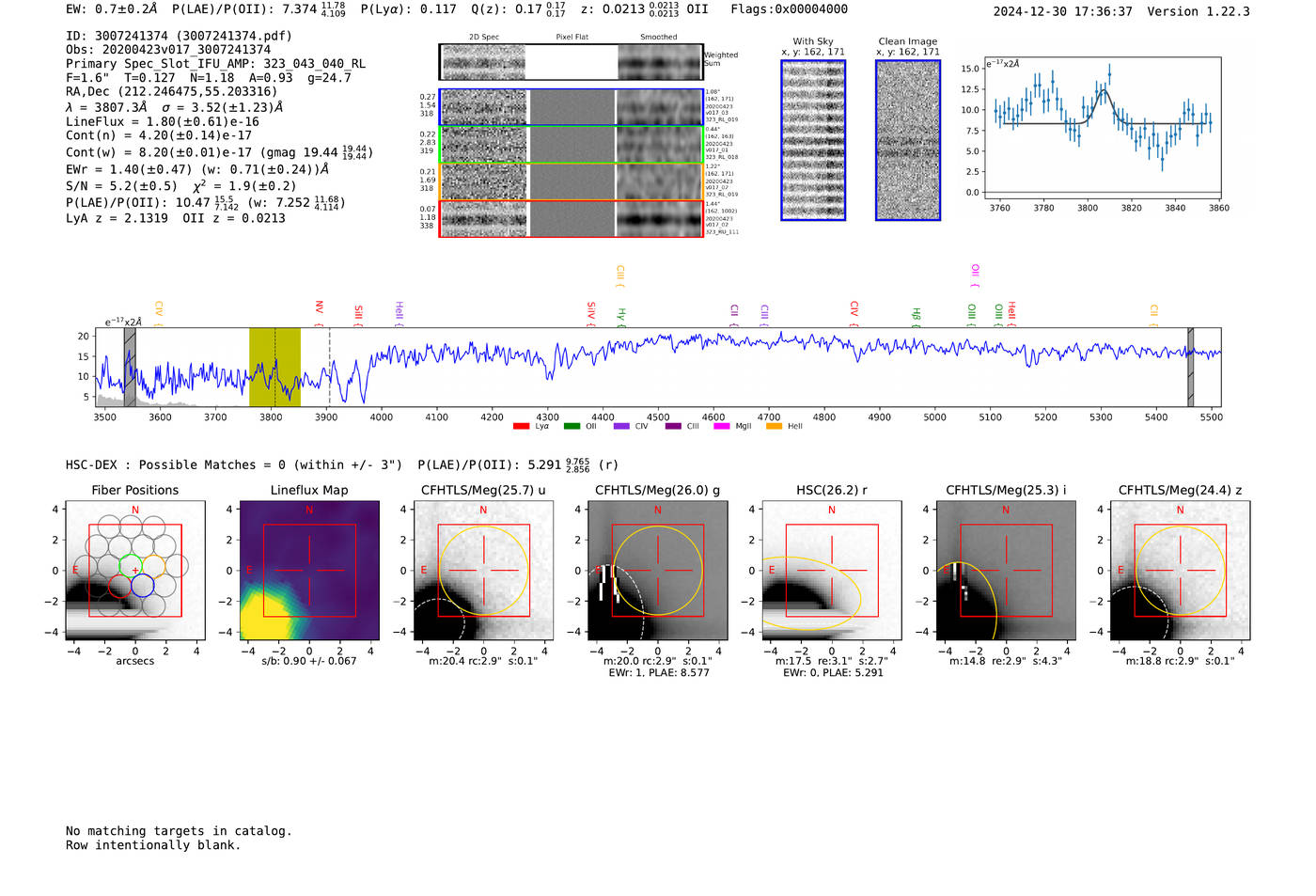1316x896 pixels.
Task: Select the CFHTLS/Meg(24.4) z cutout
Action: click(x=1180, y=571)
